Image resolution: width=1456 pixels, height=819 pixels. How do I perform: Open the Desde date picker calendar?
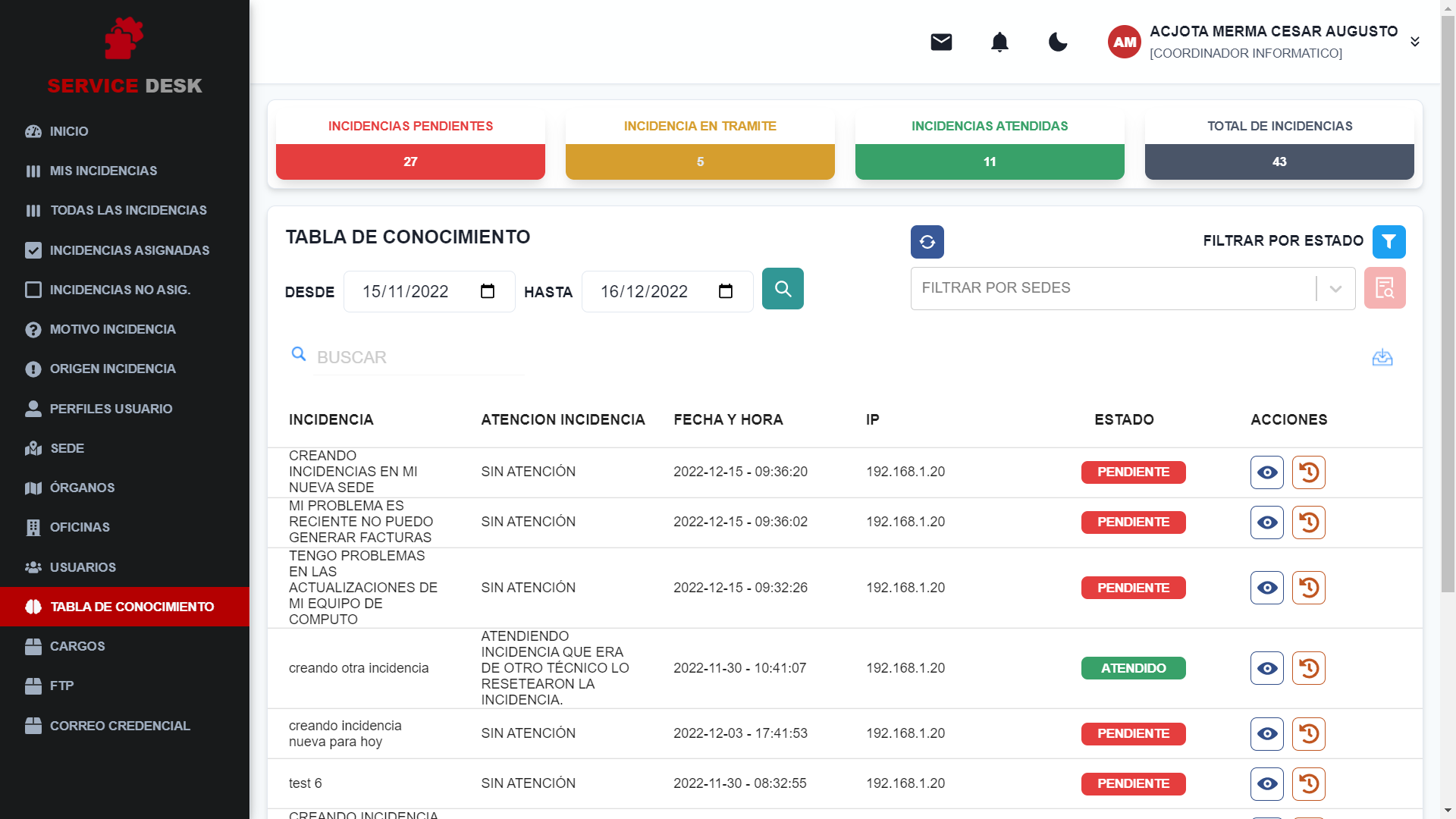tap(488, 291)
